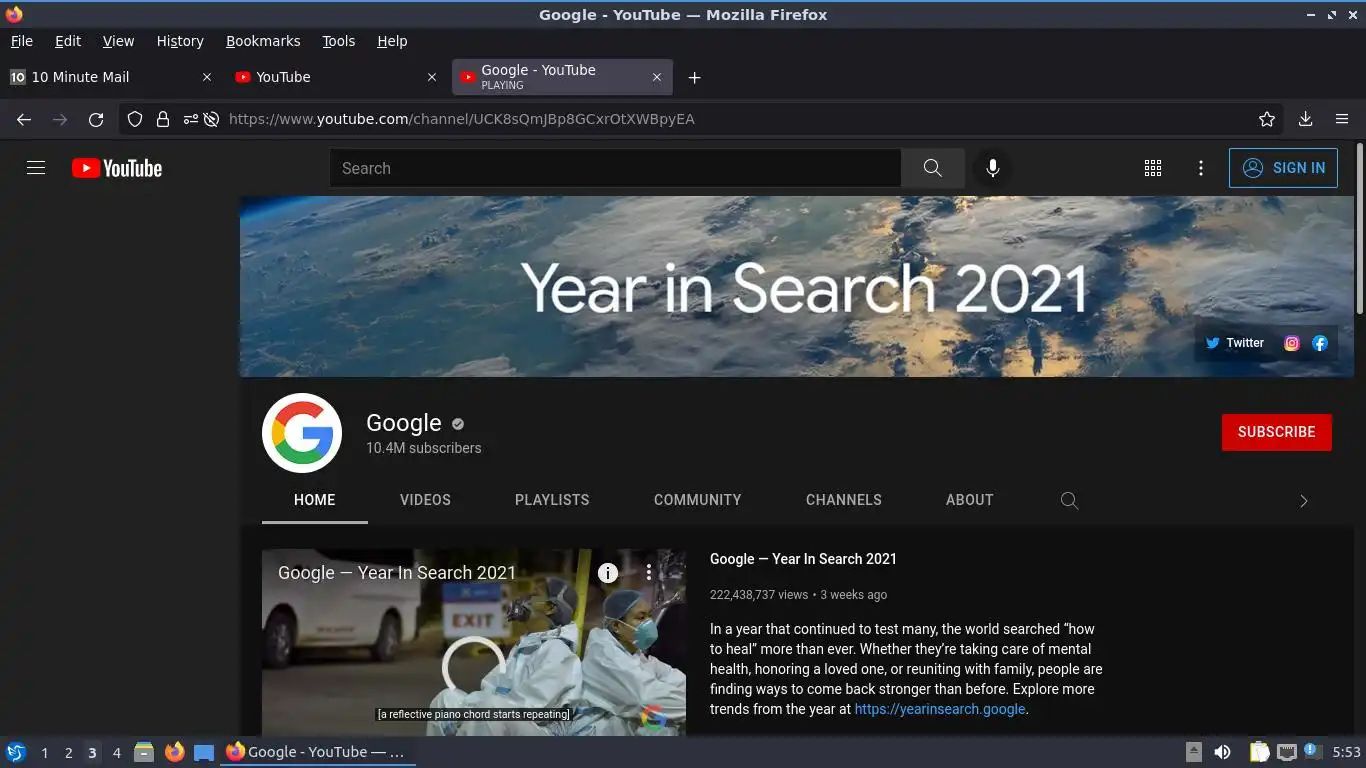
Task: Switch to the COMMUNITY tab
Action: click(x=698, y=500)
